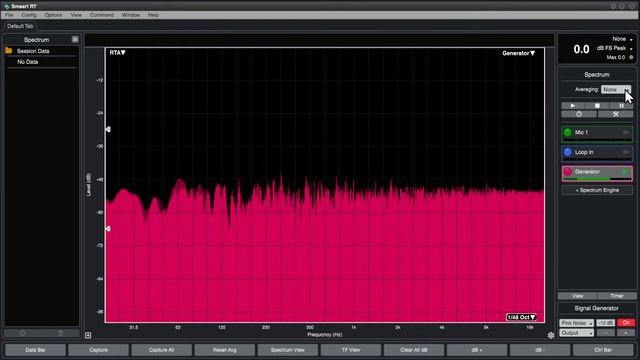This screenshot has height=360, width=640.
Task: Reset the Max 0.0 indicator dot
Action: coord(631,57)
